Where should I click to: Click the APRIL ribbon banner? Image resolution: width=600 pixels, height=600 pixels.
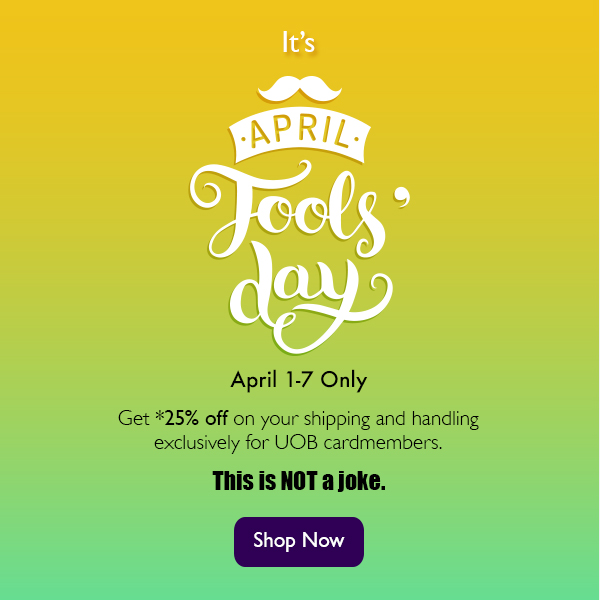[297, 133]
